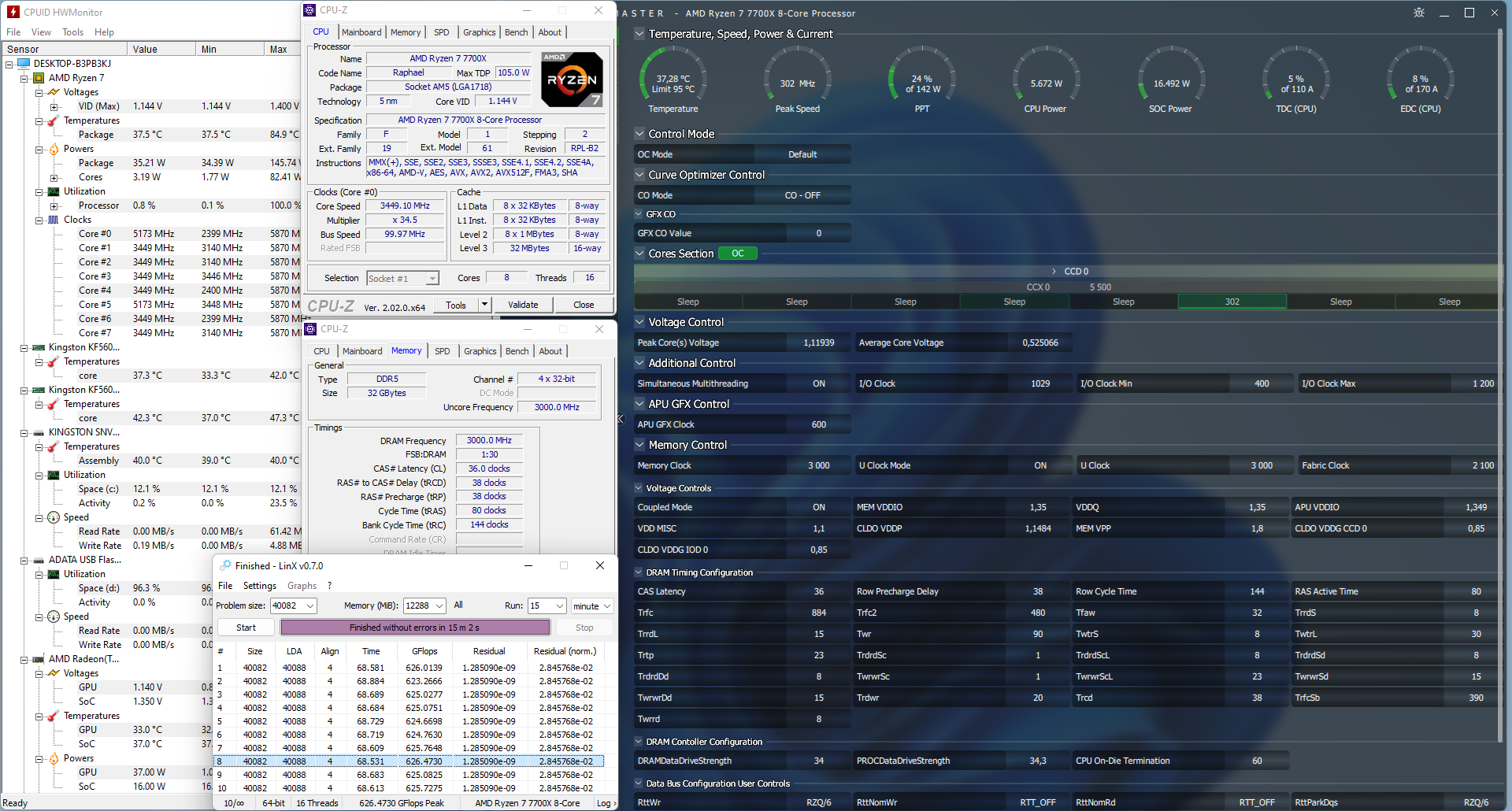Click title bar icon of CPU-Z memory timings window
1512x811 pixels.
coord(310,329)
